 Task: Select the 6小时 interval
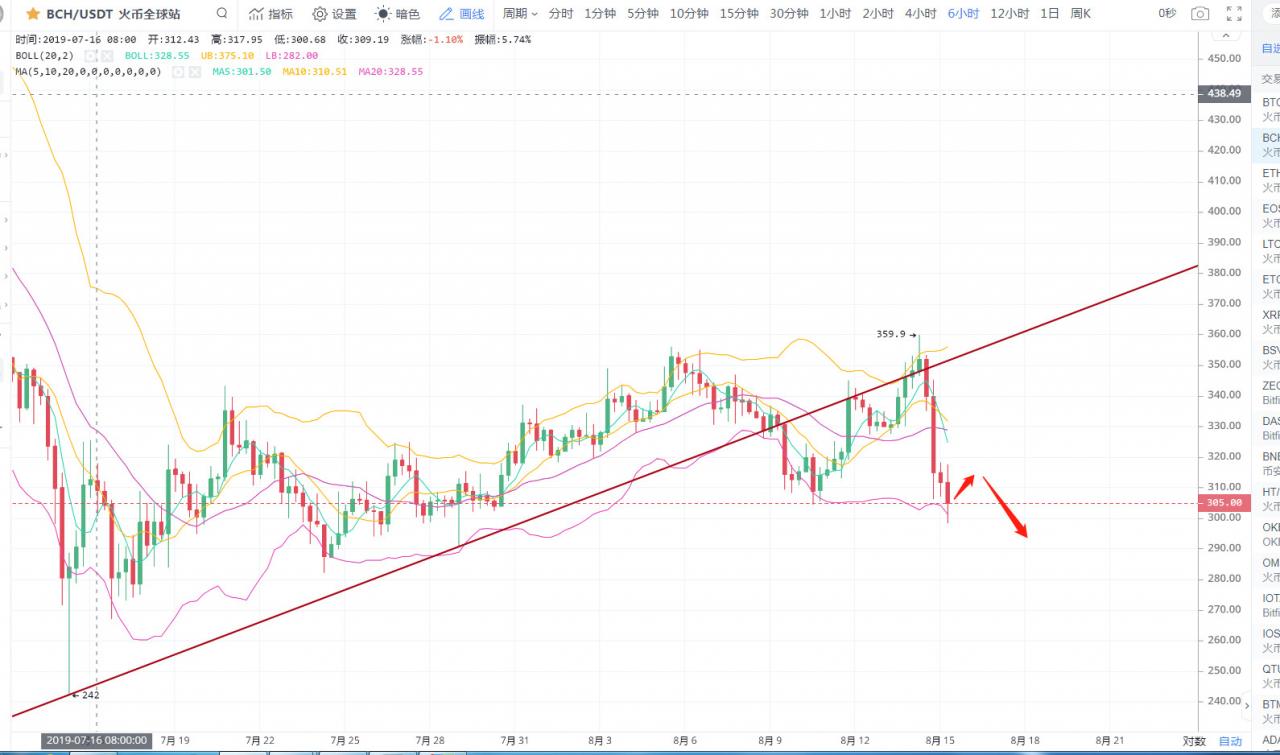[x=963, y=14]
